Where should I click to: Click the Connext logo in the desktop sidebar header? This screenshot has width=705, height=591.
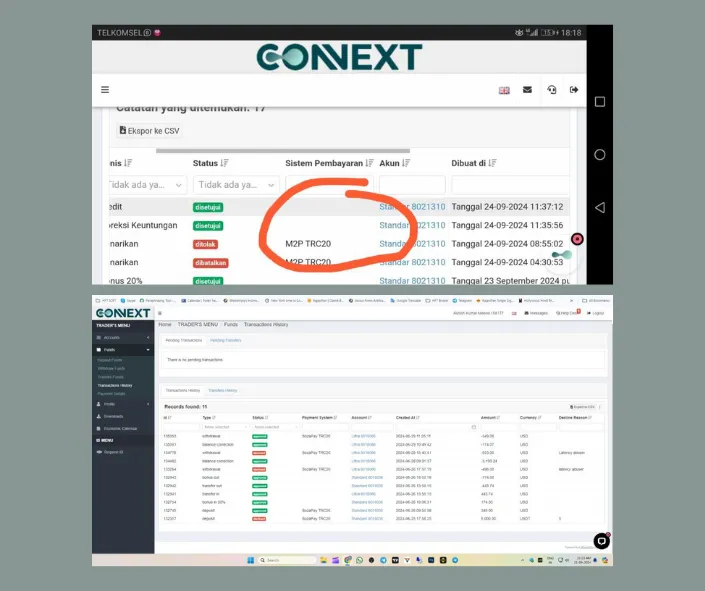pyautogui.click(x=123, y=313)
